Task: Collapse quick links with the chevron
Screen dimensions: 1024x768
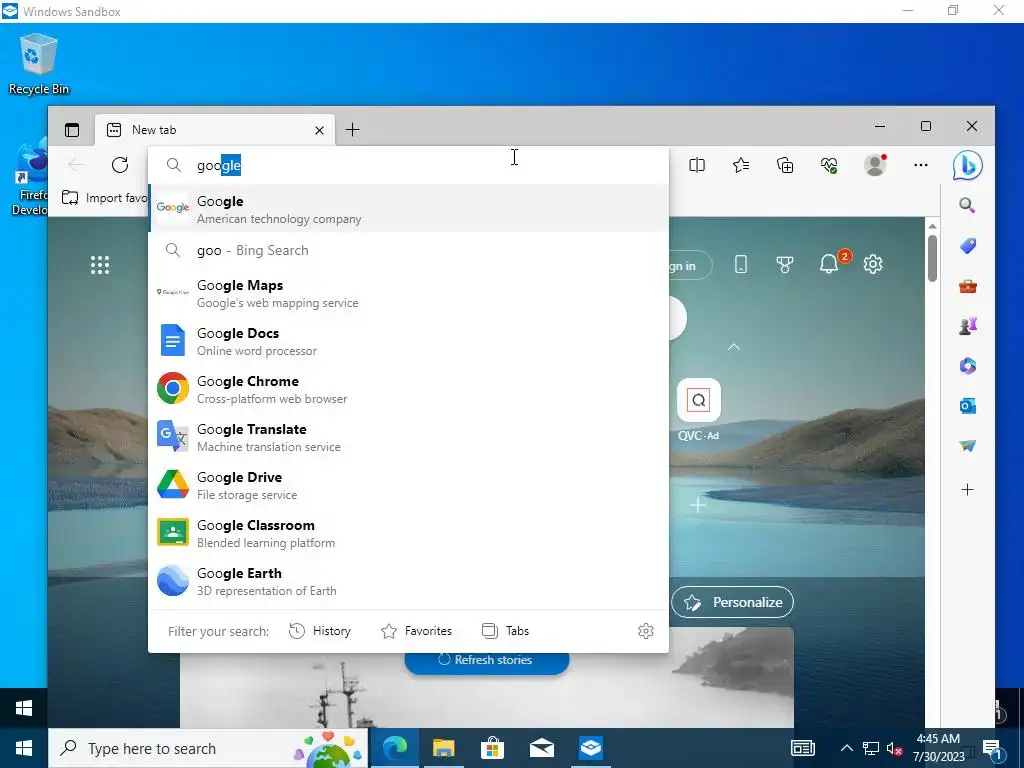Action: (x=734, y=347)
